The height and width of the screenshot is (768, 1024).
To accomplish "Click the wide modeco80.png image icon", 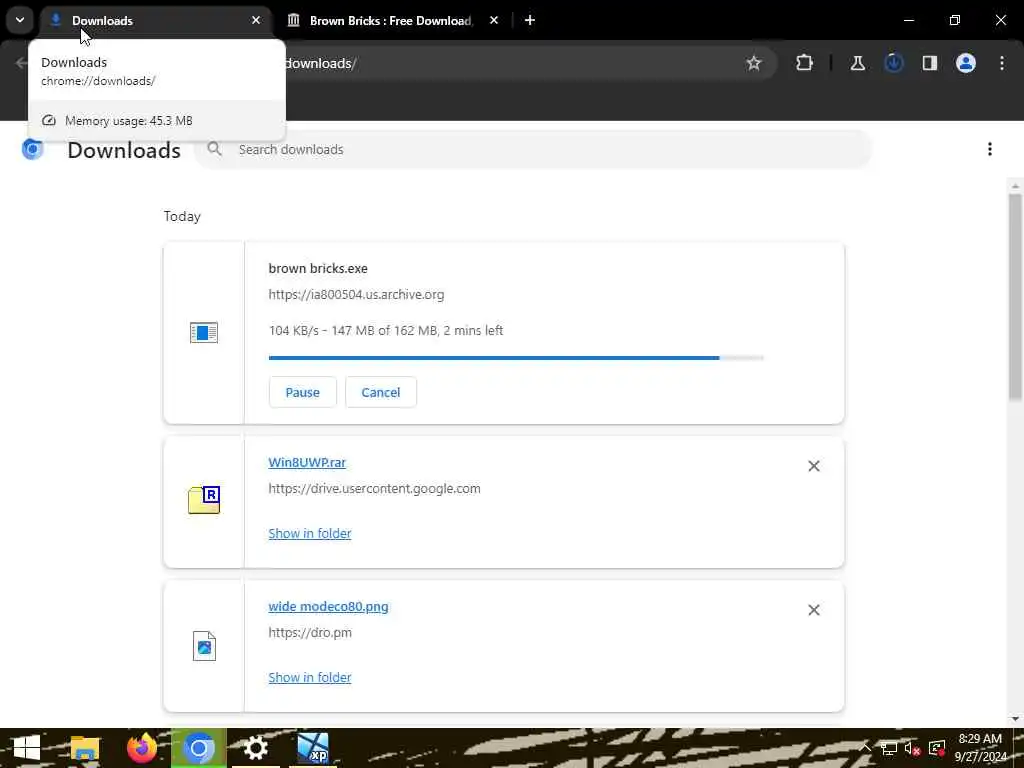I will pyautogui.click(x=204, y=646).
